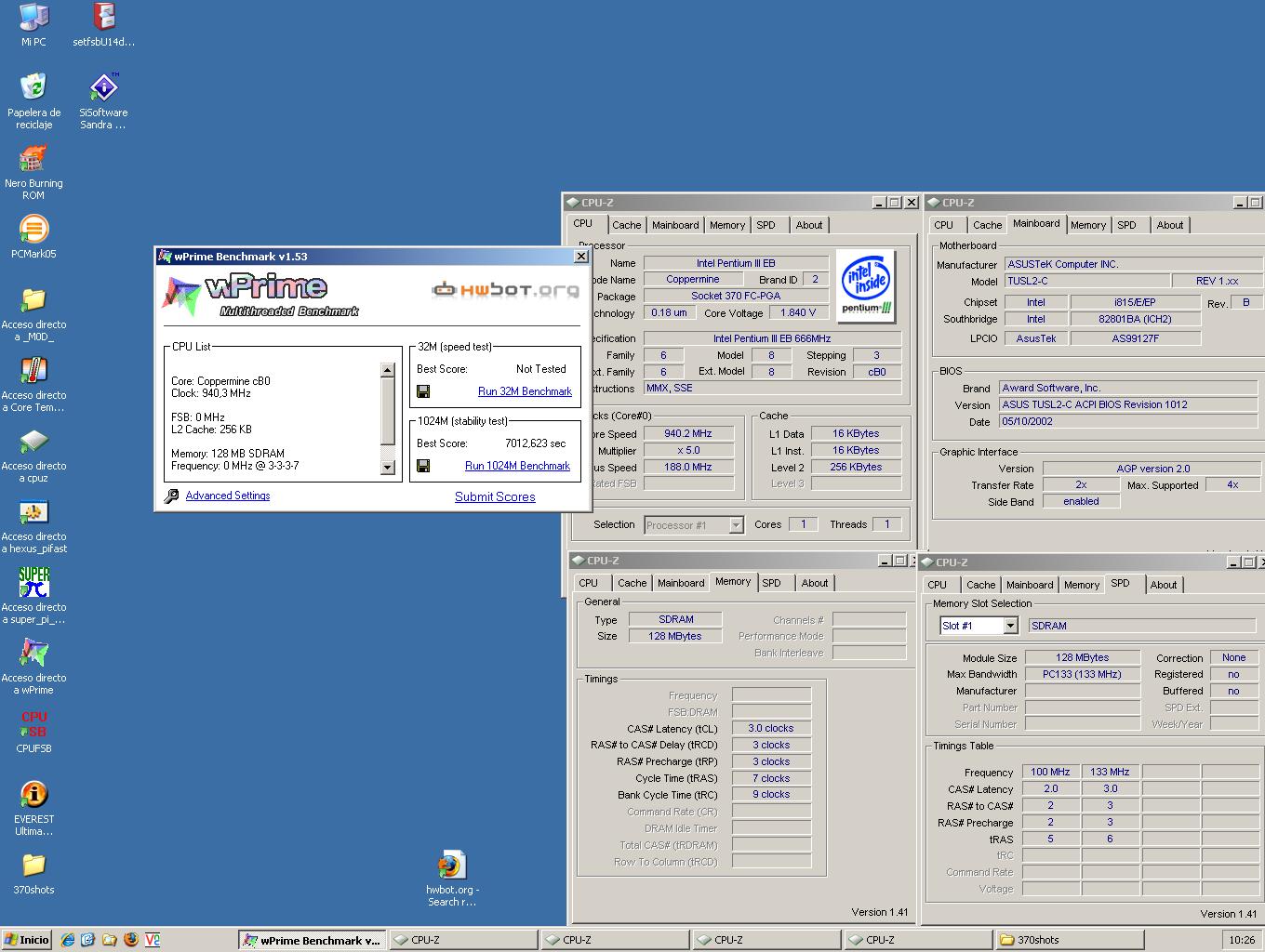Click the Model field TUSL2-C
The width and height of the screenshot is (1265, 952).
point(1086,281)
